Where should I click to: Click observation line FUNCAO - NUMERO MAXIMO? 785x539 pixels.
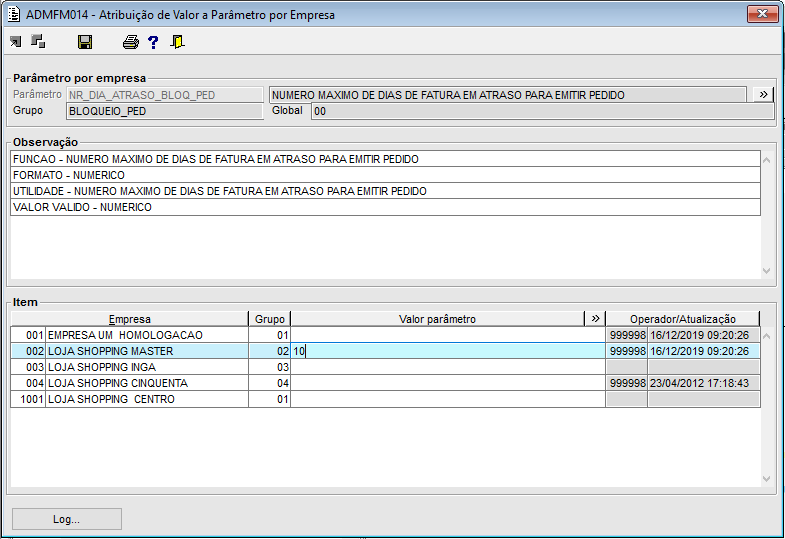coord(385,159)
